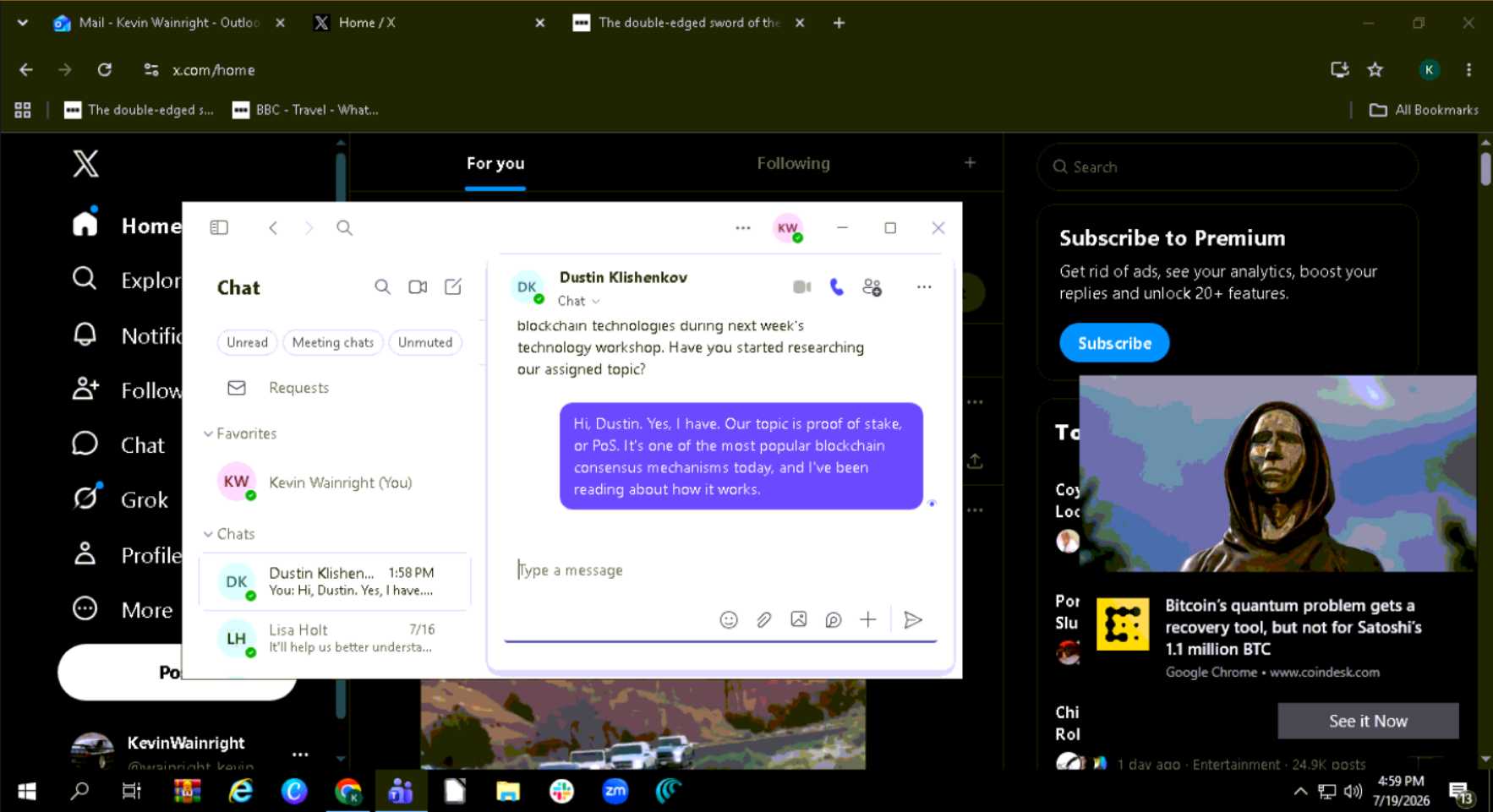Search chats with the Chat panel magnifier
The width and height of the screenshot is (1493, 812).
coord(382,287)
